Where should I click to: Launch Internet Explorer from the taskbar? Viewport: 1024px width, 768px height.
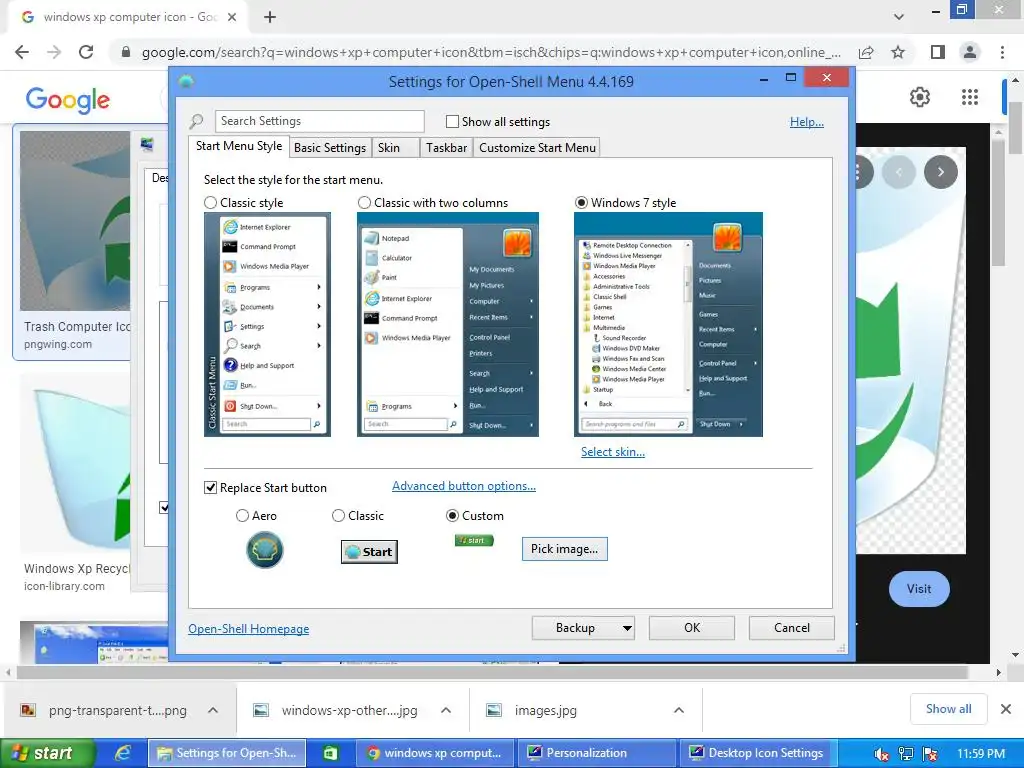point(123,753)
